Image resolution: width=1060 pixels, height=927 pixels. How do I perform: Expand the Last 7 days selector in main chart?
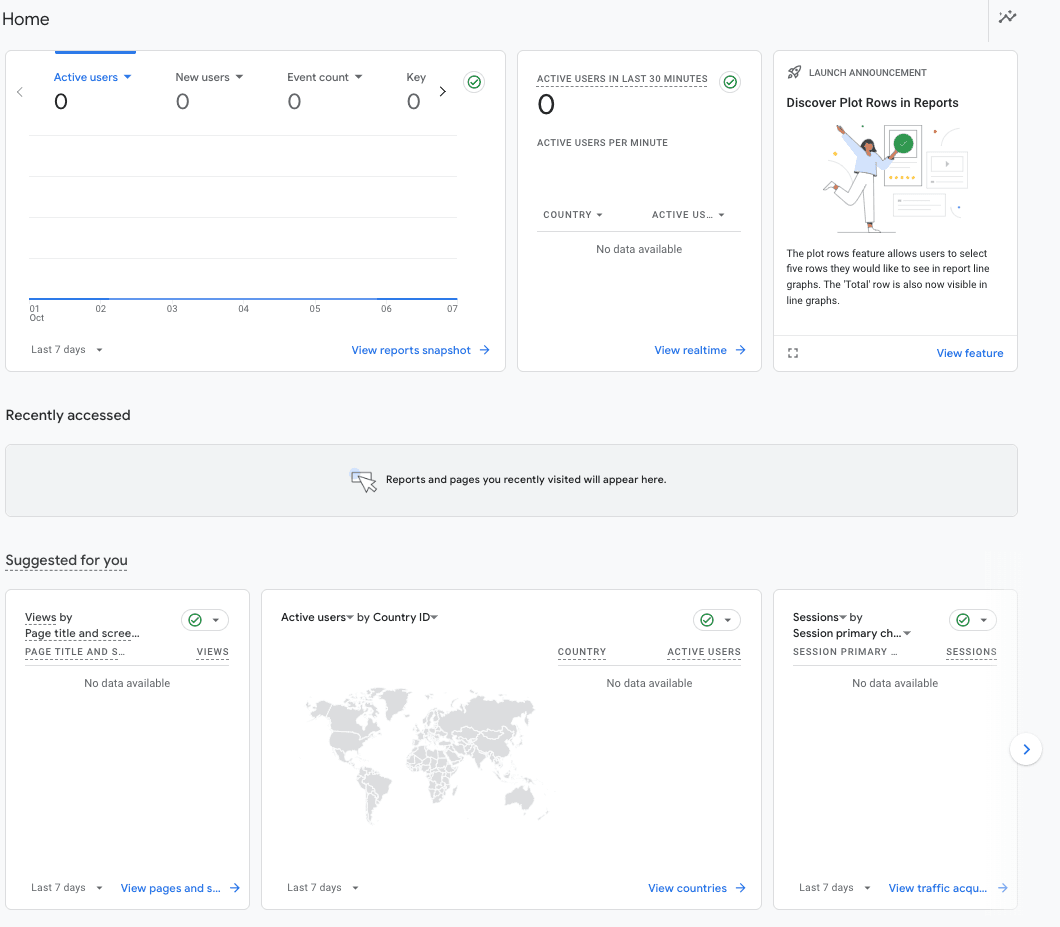(67, 350)
